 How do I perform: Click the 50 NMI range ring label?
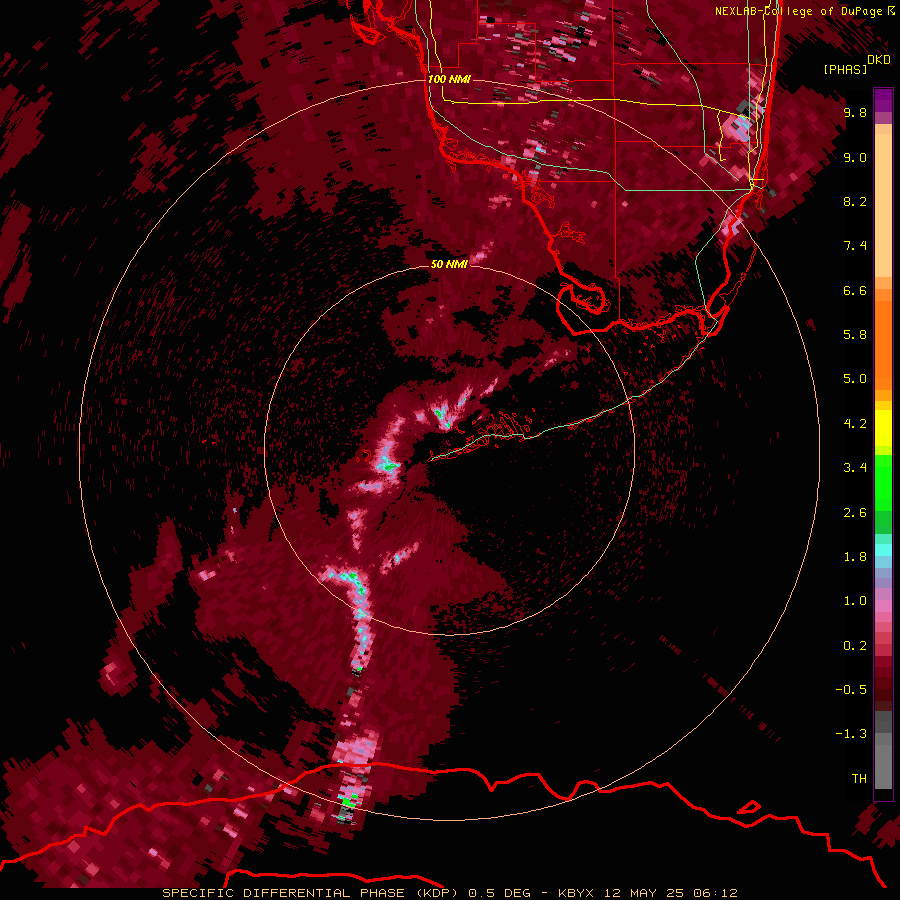[449, 264]
